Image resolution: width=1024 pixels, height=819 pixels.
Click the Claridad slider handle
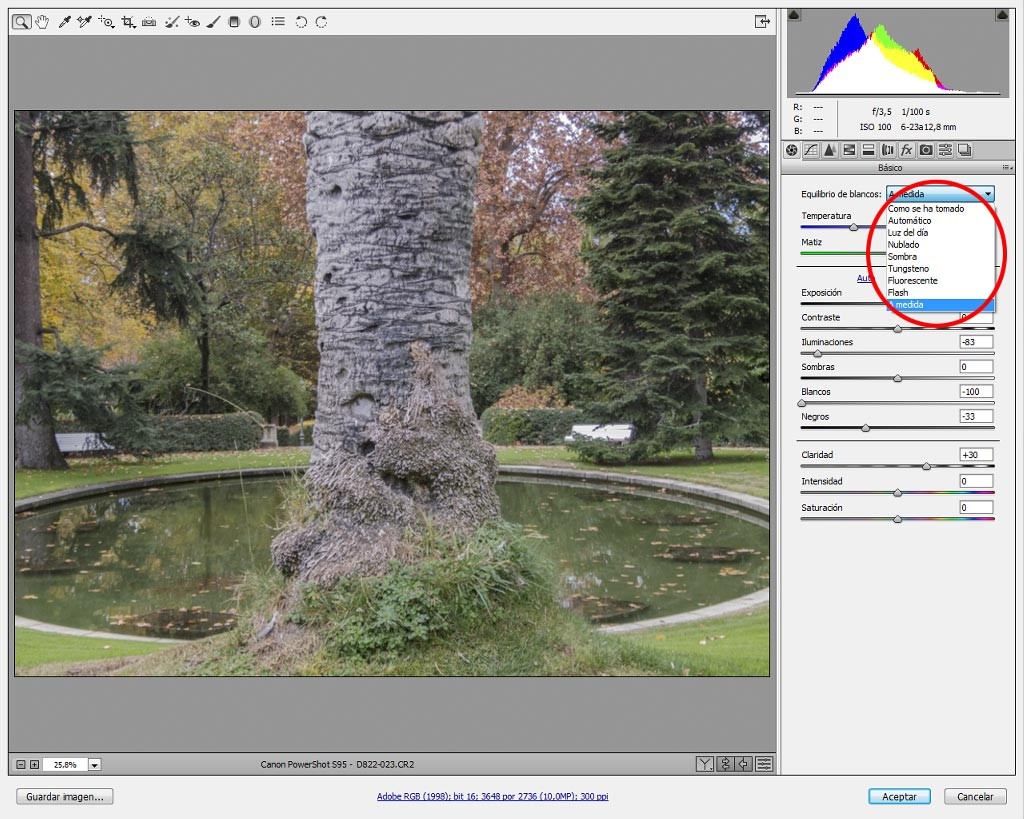(x=927, y=466)
